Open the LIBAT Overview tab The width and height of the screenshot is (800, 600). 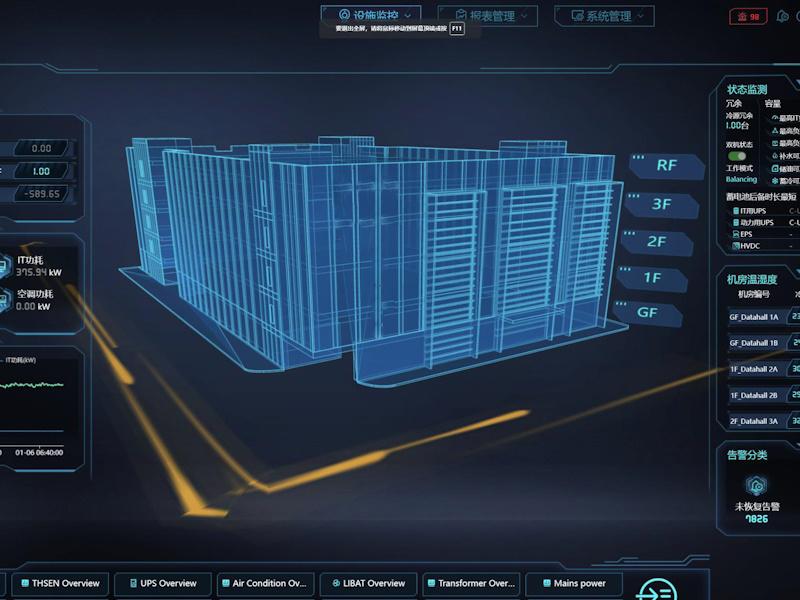click(x=368, y=583)
